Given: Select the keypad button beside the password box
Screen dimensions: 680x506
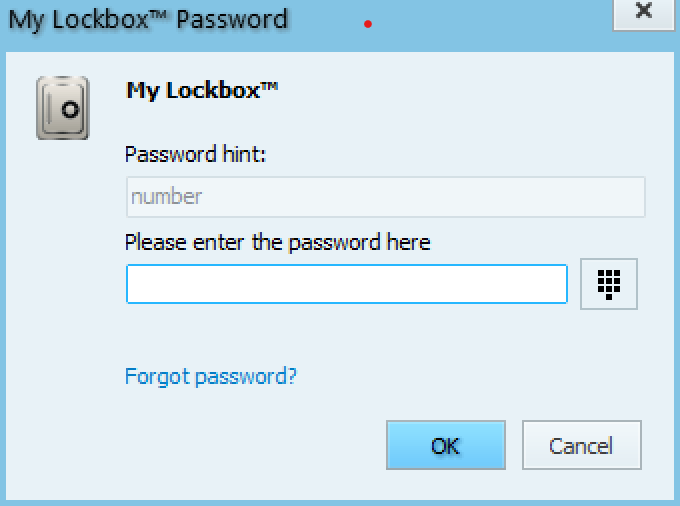Looking at the screenshot, I should click(608, 284).
